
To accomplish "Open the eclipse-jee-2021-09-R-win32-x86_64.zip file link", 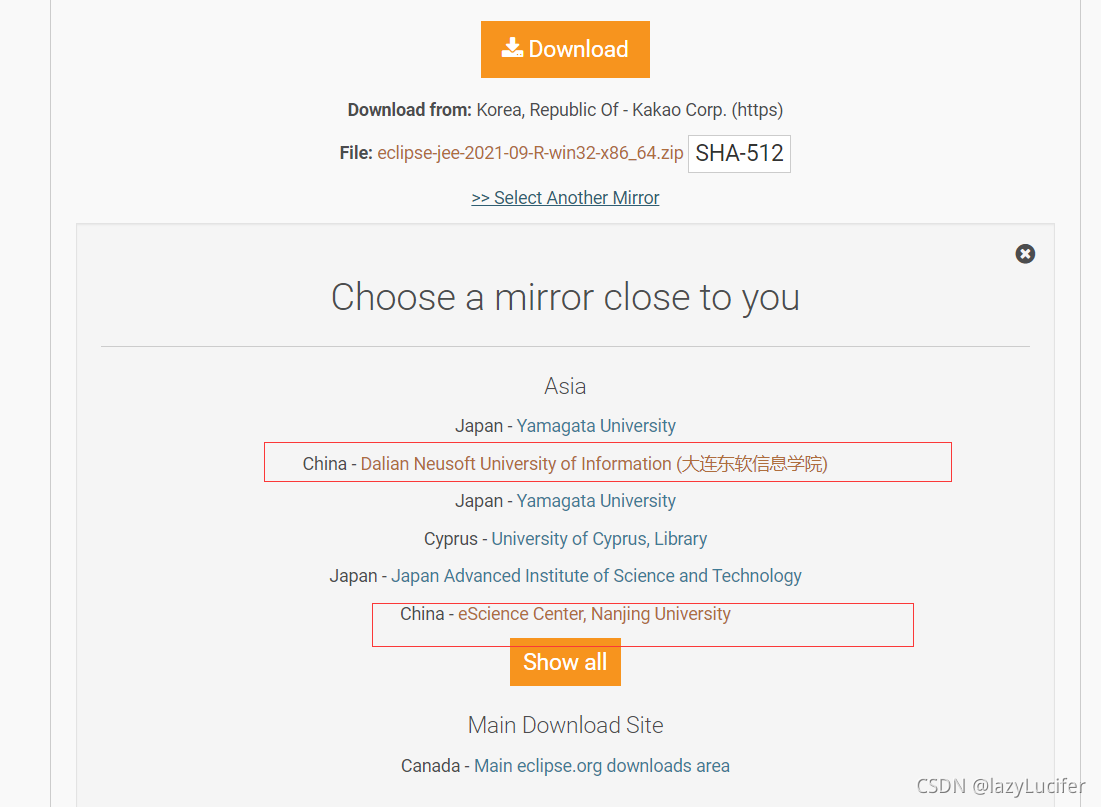I will click(x=530, y=153).
